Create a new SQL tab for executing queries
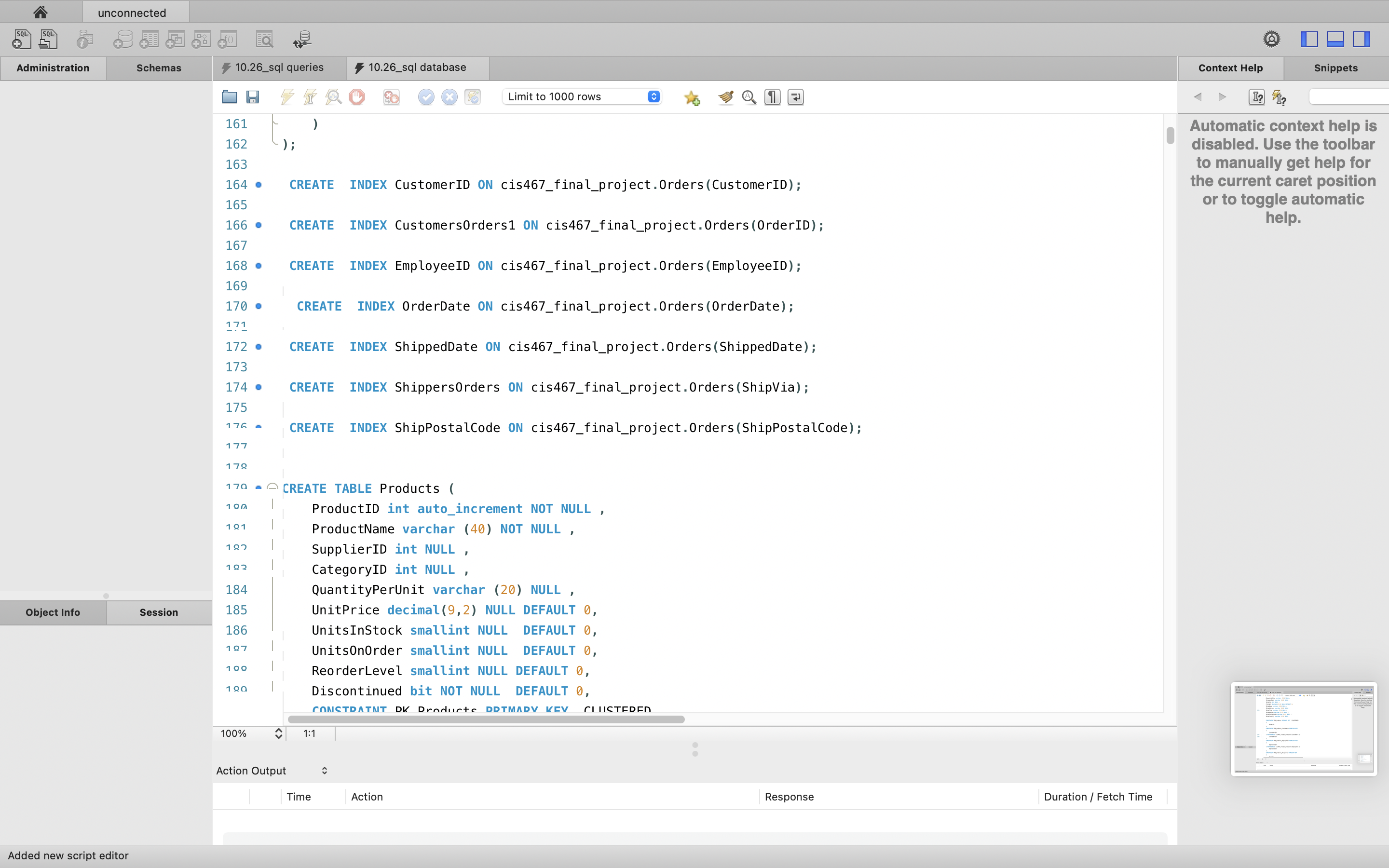Image resolution: width=1389 pixels, height=868 pixels. 21,39
